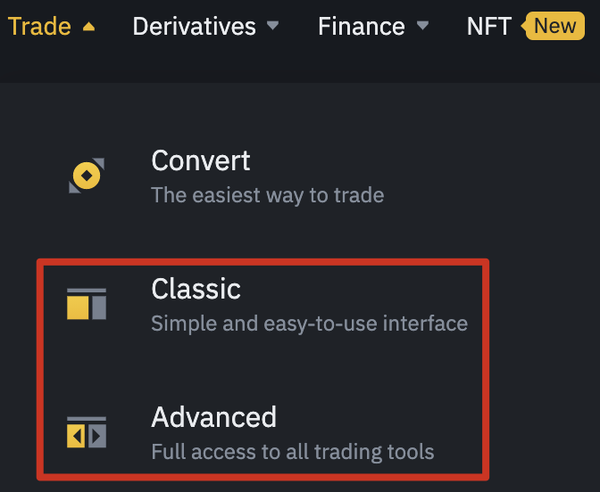Click the Advanced trading interface icon
Viewport: 600px width, 492px height.
pyautogui.click(x=86, y=432)
